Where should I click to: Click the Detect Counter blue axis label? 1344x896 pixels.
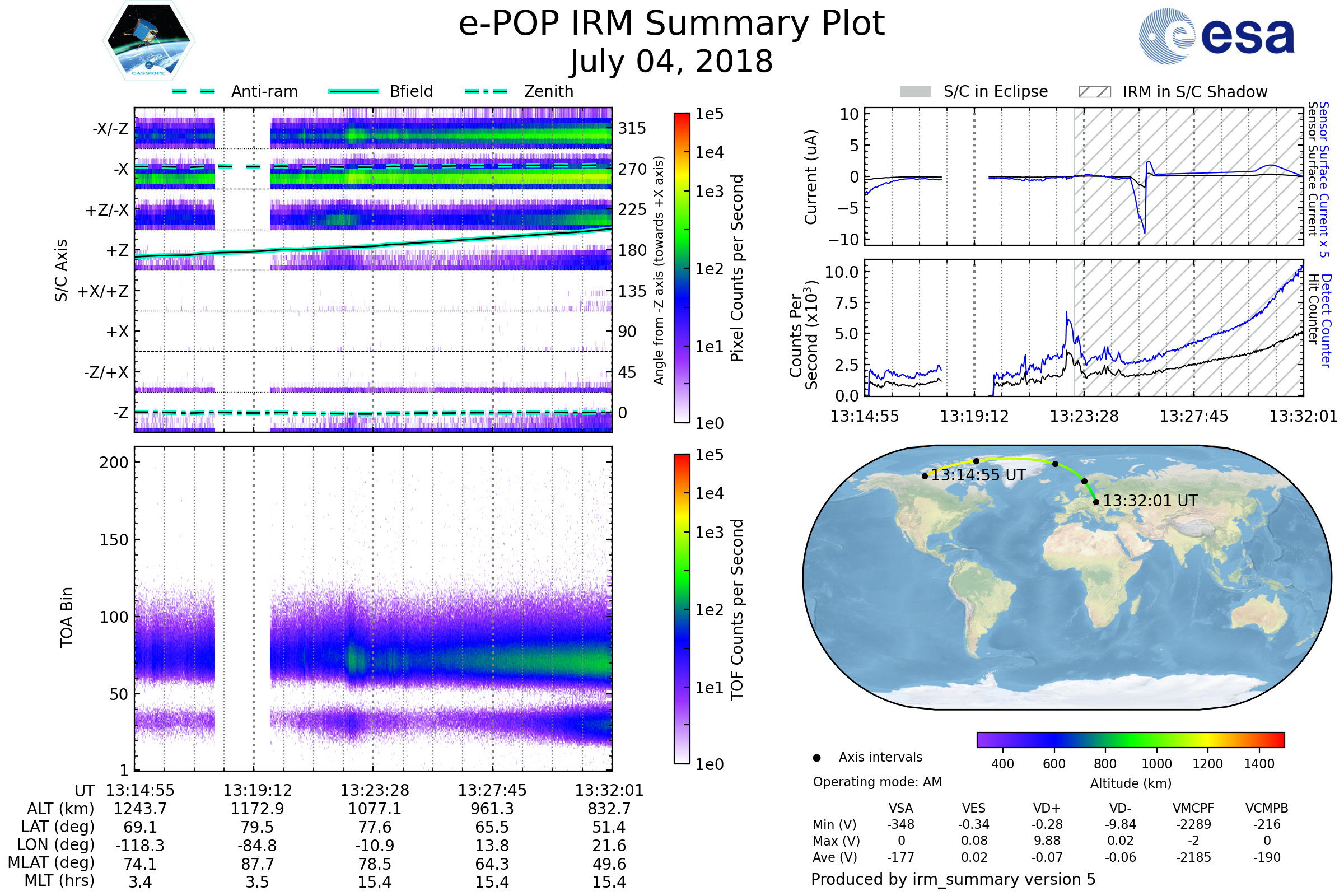coord(1327,320)
